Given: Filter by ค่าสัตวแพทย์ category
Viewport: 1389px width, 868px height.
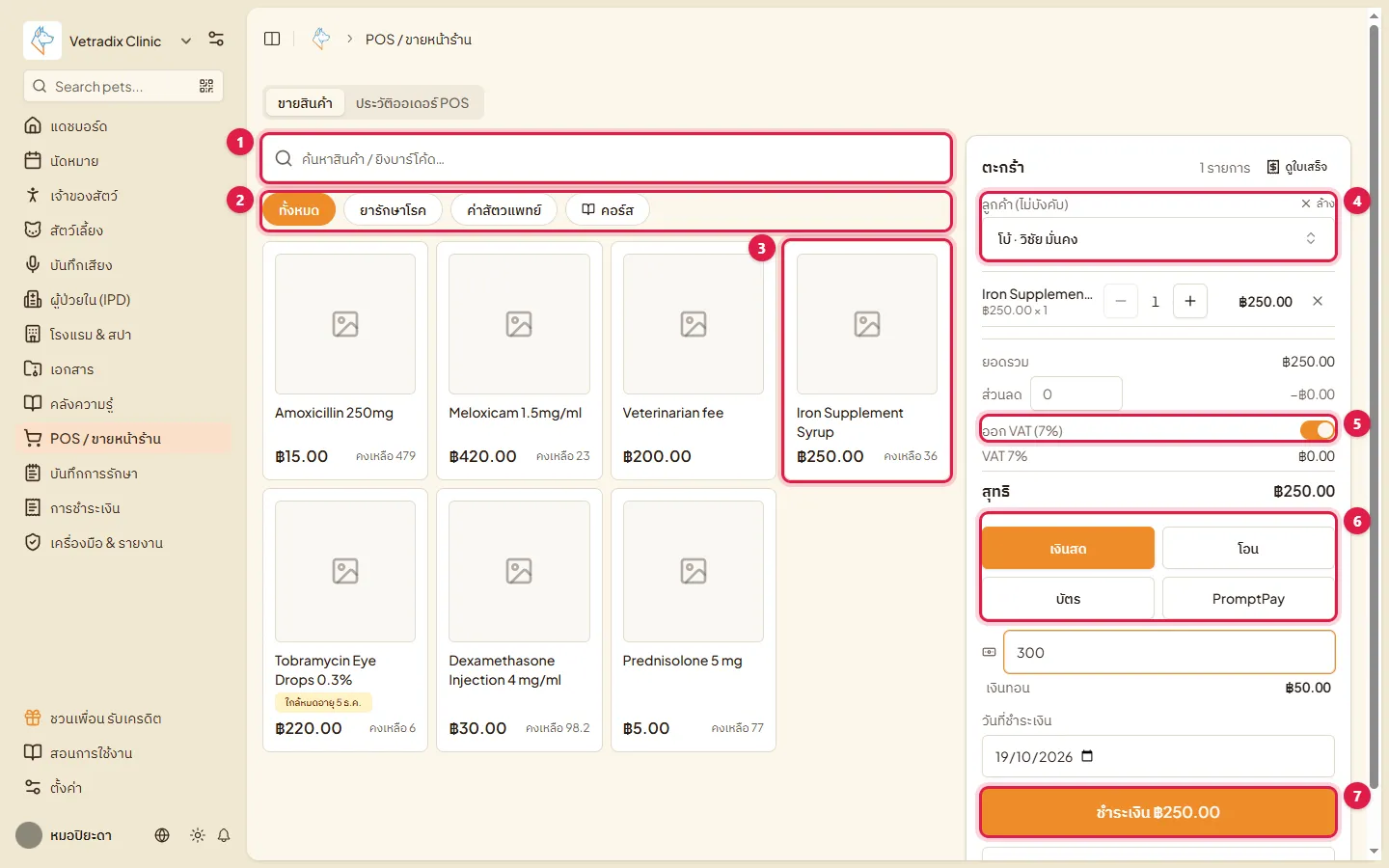Looking at the screenshot, I should (x=504, y=209).
